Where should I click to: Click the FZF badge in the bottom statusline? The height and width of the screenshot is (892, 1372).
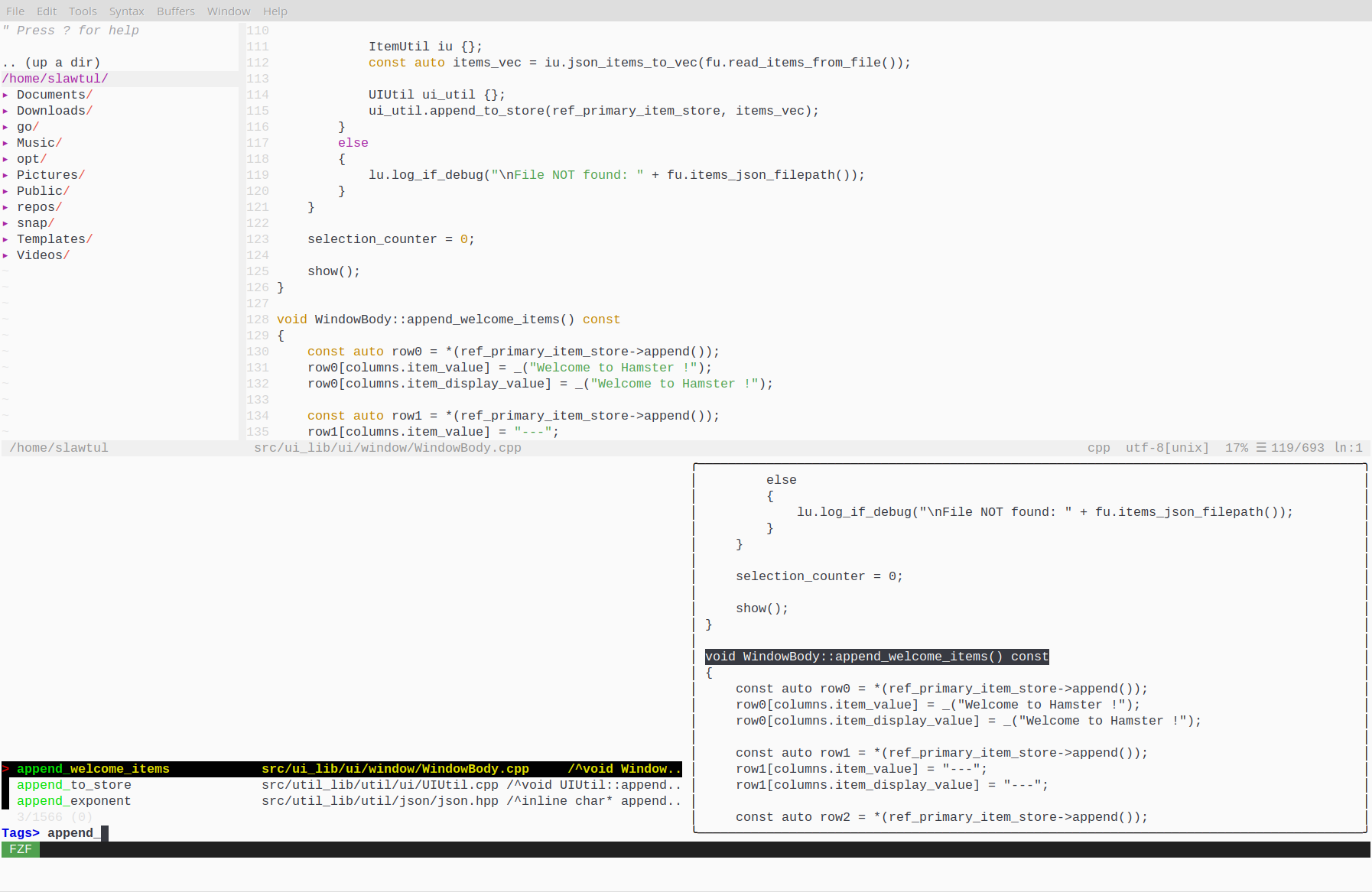click(20, 848)
